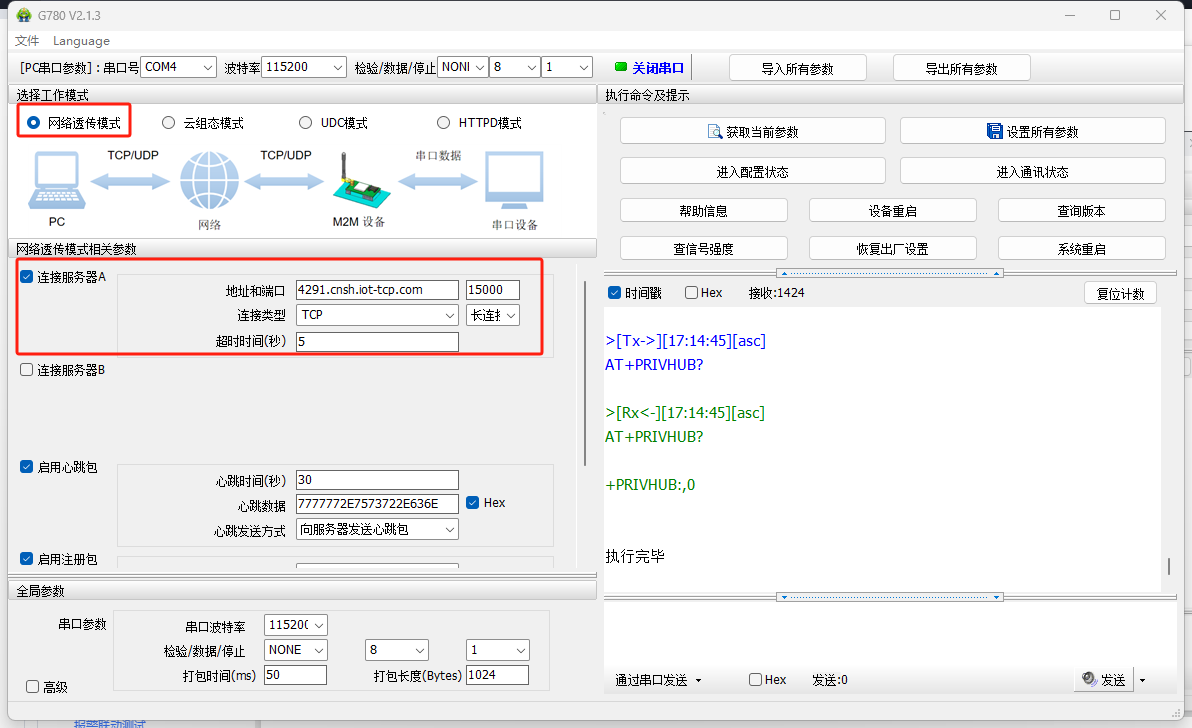
Task: Click the 复位计数 button
Action: 1120,293
